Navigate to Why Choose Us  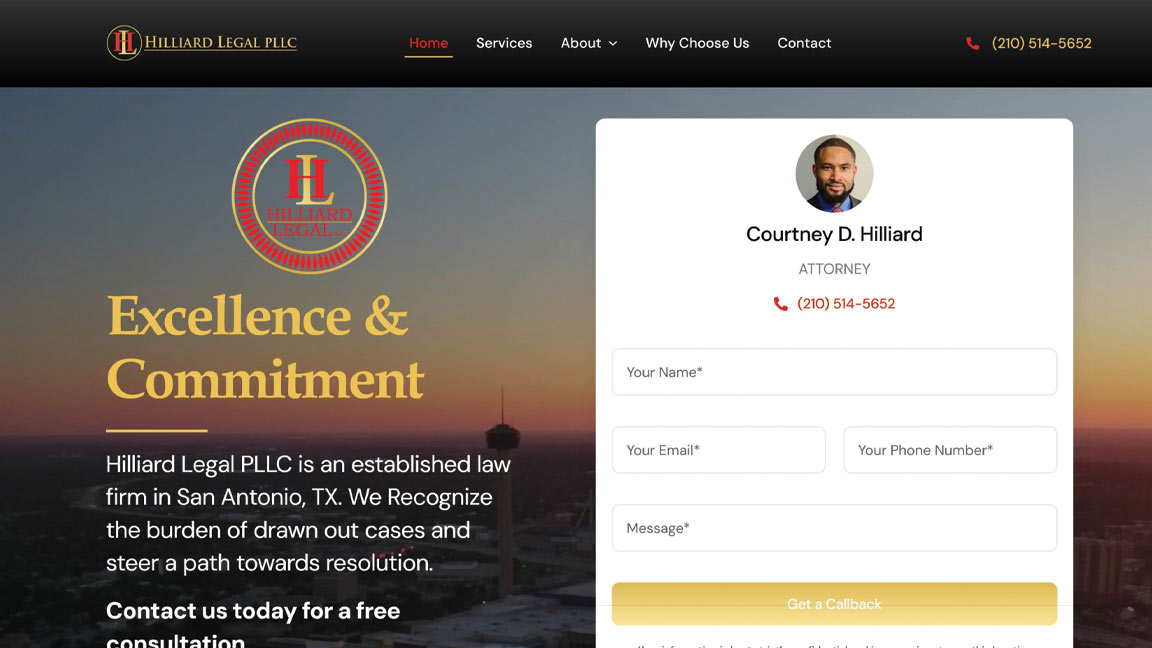(x=697, y=43)
